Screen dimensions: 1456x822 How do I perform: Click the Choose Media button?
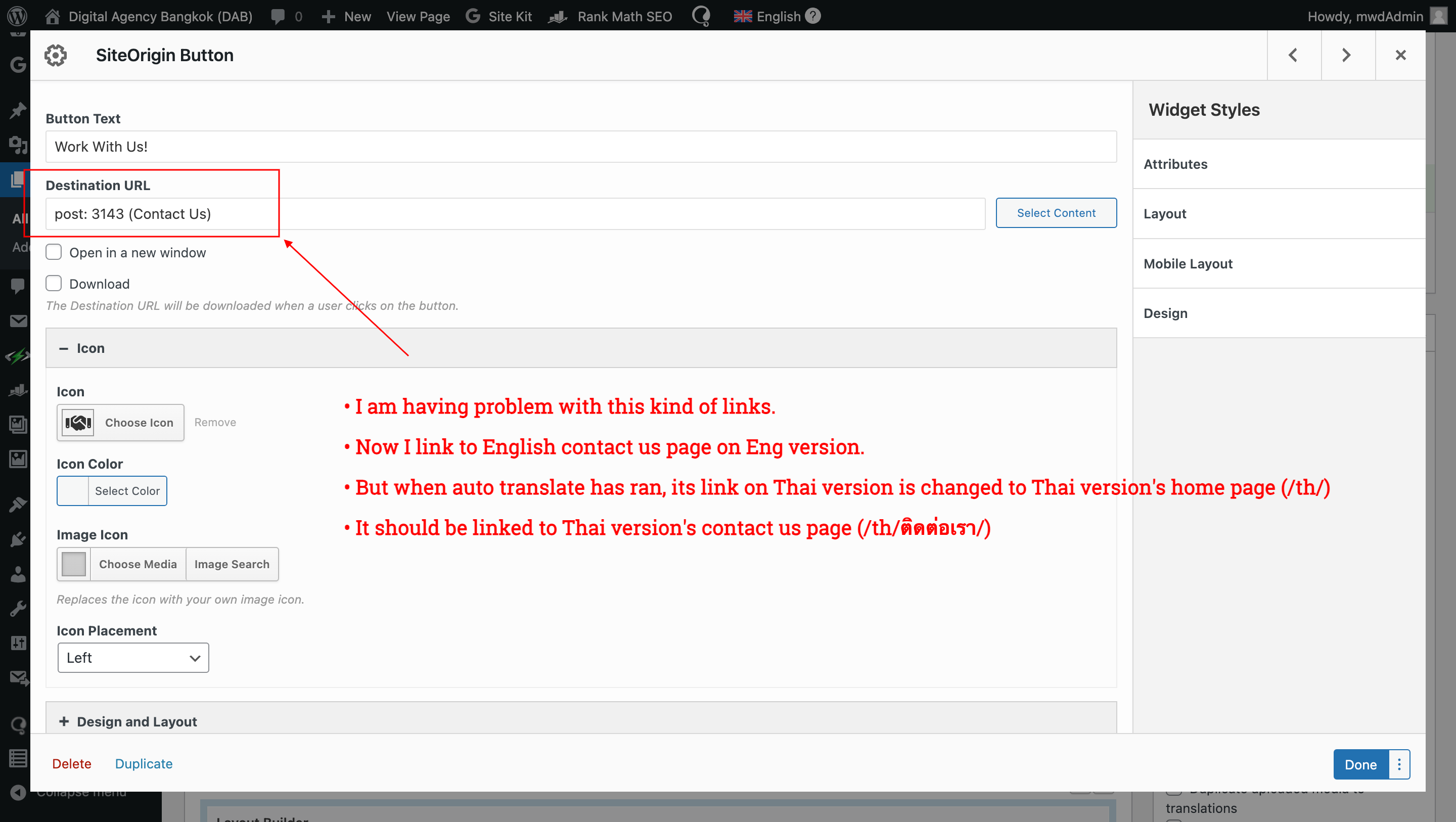(138, 564)
